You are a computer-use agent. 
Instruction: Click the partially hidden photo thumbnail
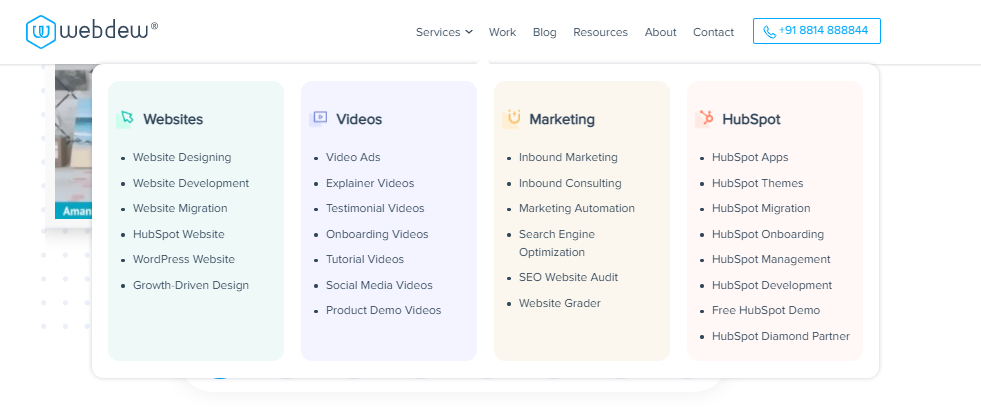73,140
